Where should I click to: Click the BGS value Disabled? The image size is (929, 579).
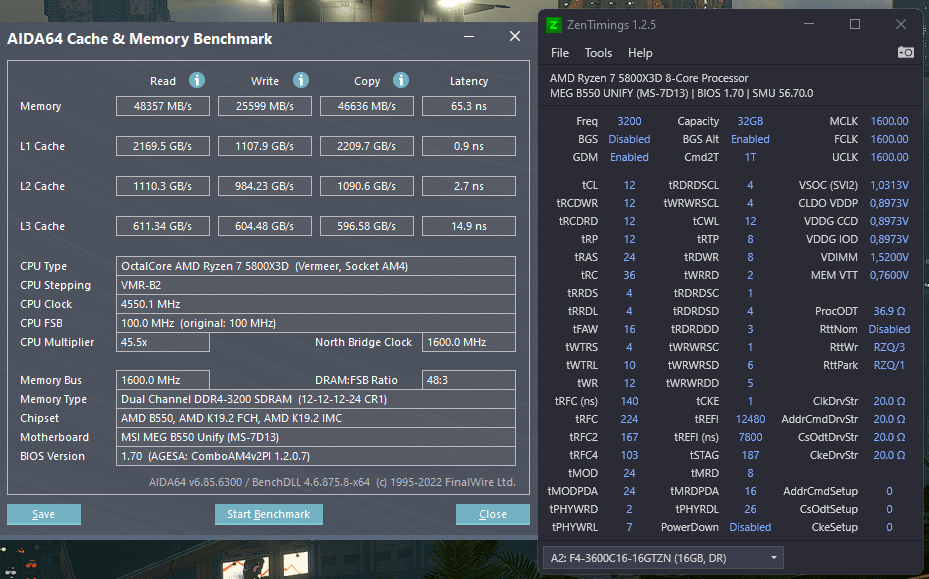coord(629,139)
